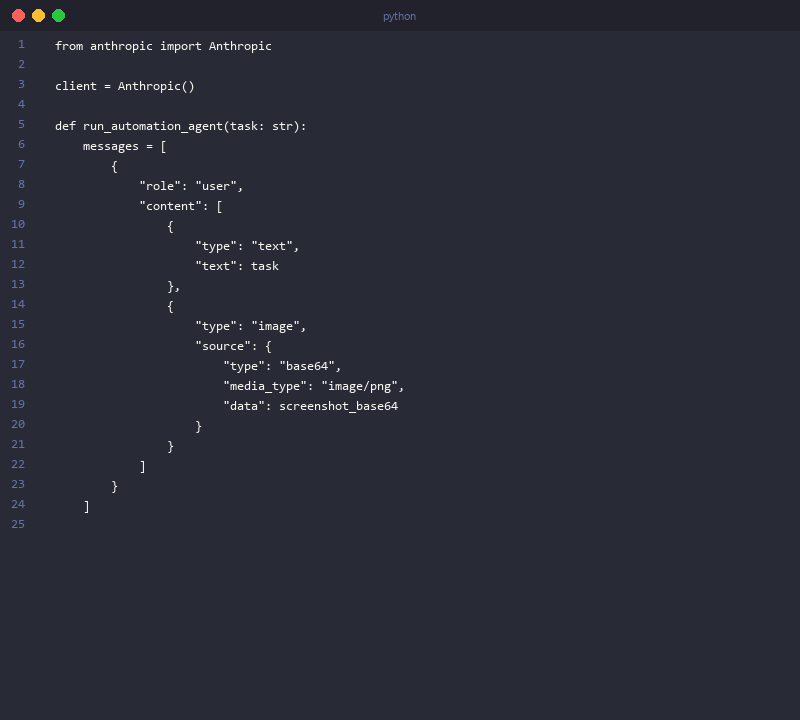Click the "python" title label
This screenshot has height=720, width=800.
coord(399,16)
